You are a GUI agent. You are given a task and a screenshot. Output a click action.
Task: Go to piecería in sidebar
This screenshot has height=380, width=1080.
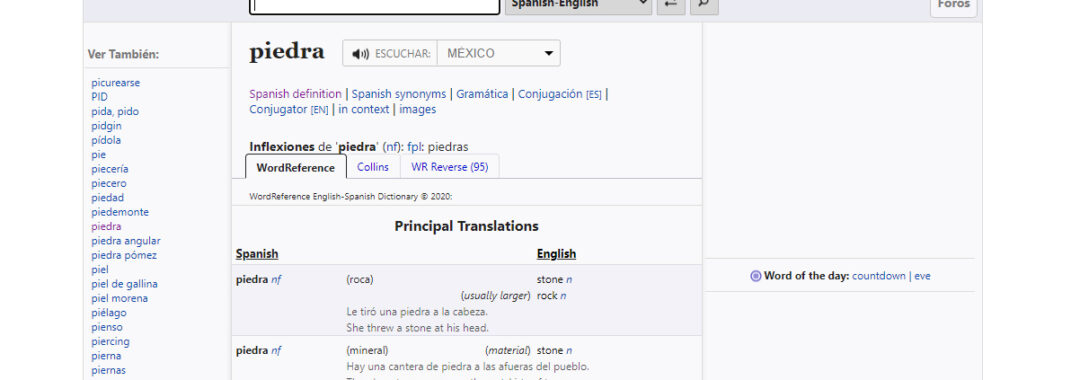110,169
